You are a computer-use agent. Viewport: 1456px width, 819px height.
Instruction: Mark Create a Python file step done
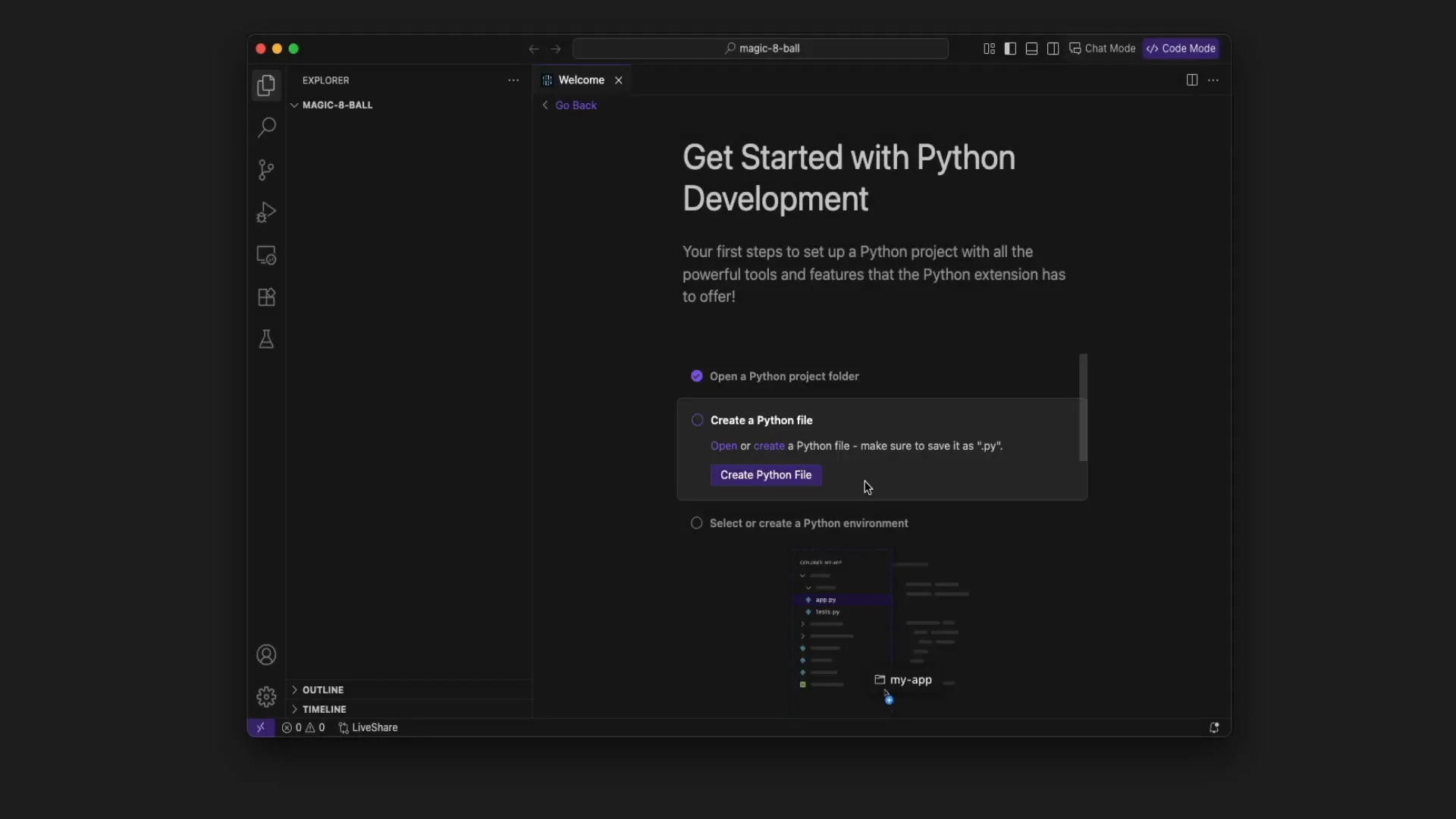697,420
